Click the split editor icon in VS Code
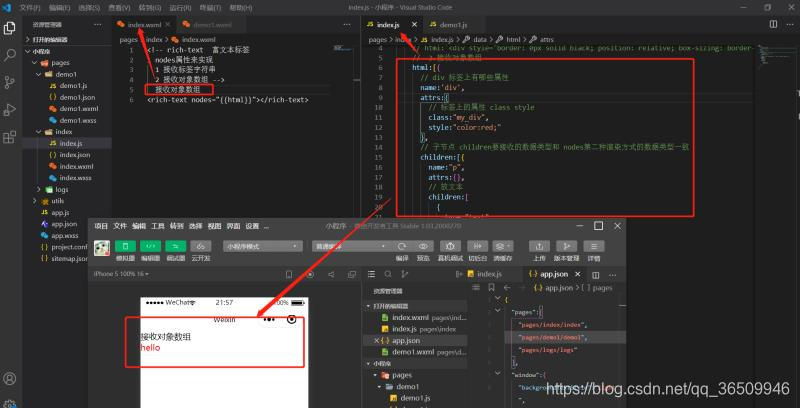The width and height of the screenshot is (800, 408). click(773, 24)
